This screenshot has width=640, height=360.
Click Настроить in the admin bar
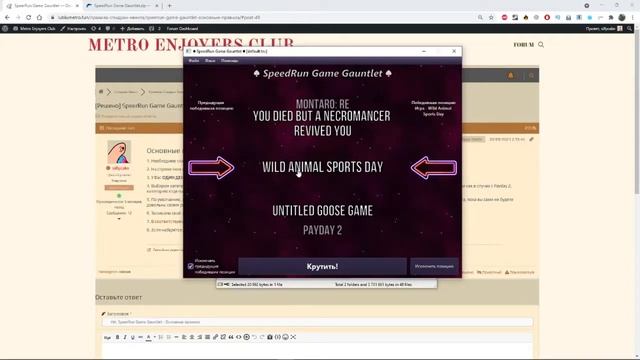(73, 29)
